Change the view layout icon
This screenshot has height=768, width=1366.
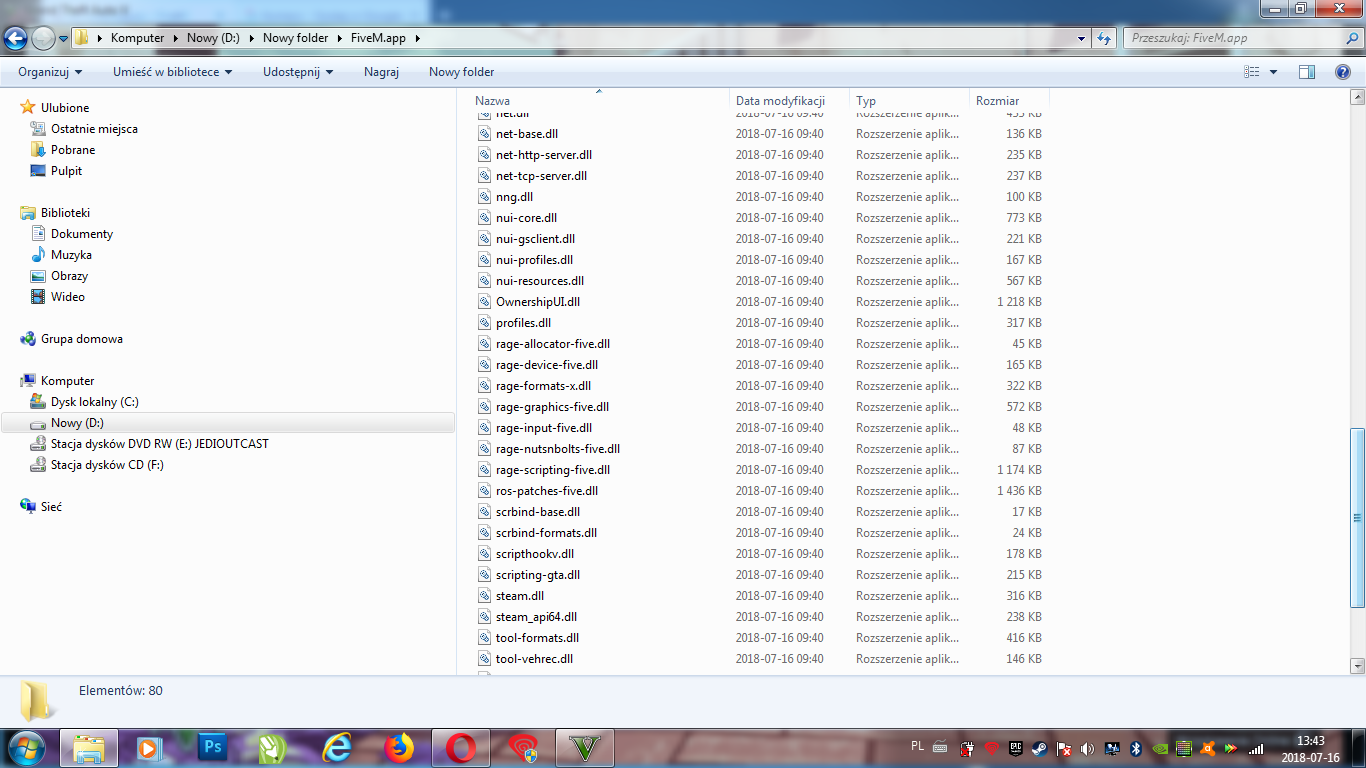(x=1251, y=72)
